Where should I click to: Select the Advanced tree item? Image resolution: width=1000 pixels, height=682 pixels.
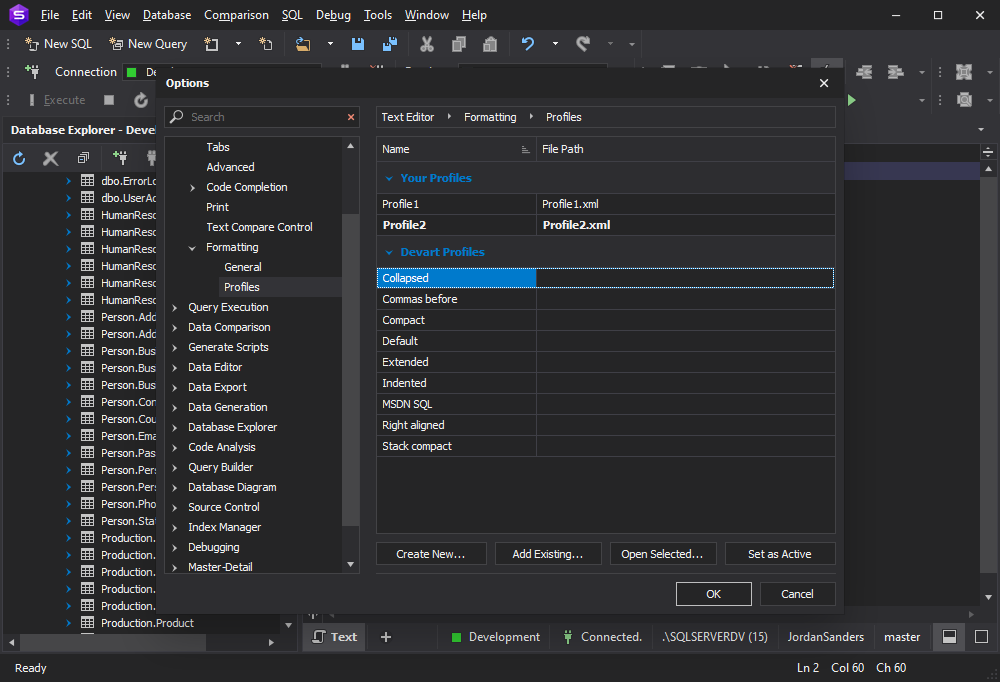click(230, 167)
